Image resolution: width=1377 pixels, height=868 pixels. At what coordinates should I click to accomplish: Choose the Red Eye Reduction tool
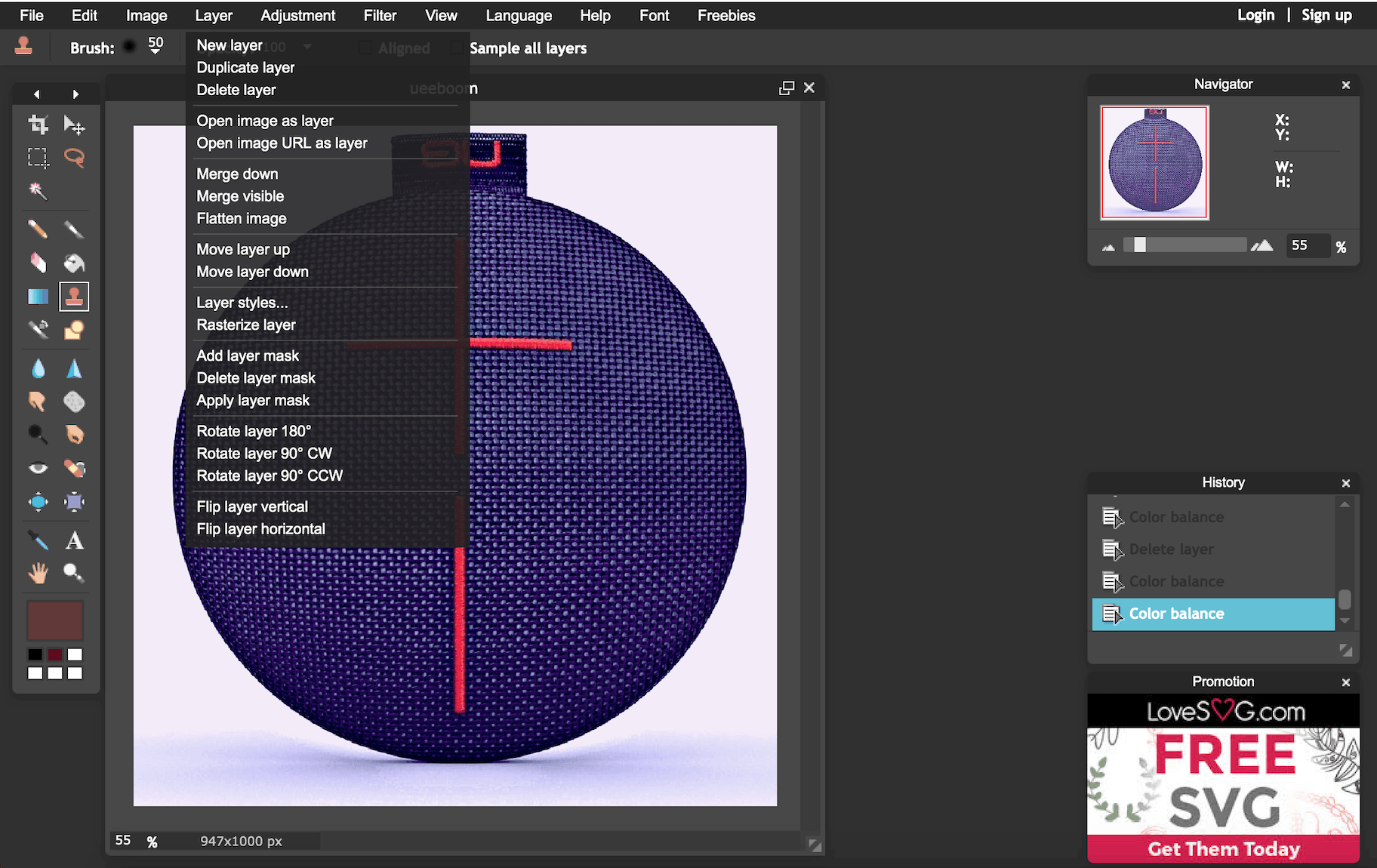pyautogui.click(x=38, y=468)
